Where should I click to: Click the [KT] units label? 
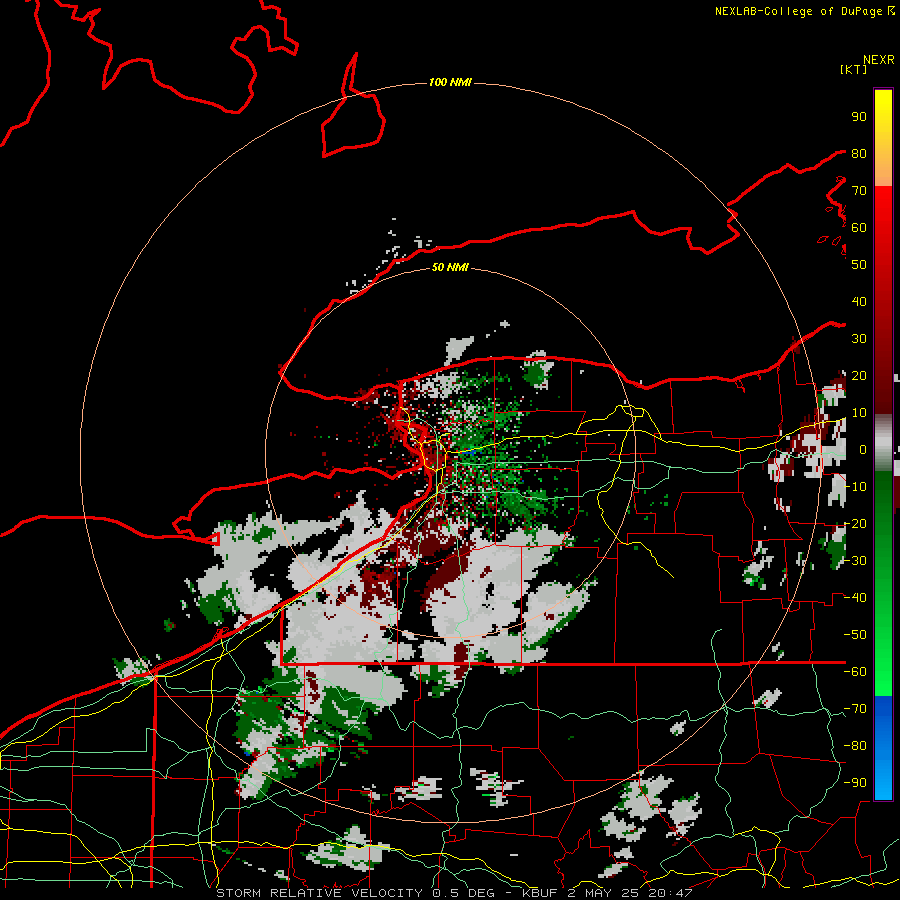click(x=854, y=69)
